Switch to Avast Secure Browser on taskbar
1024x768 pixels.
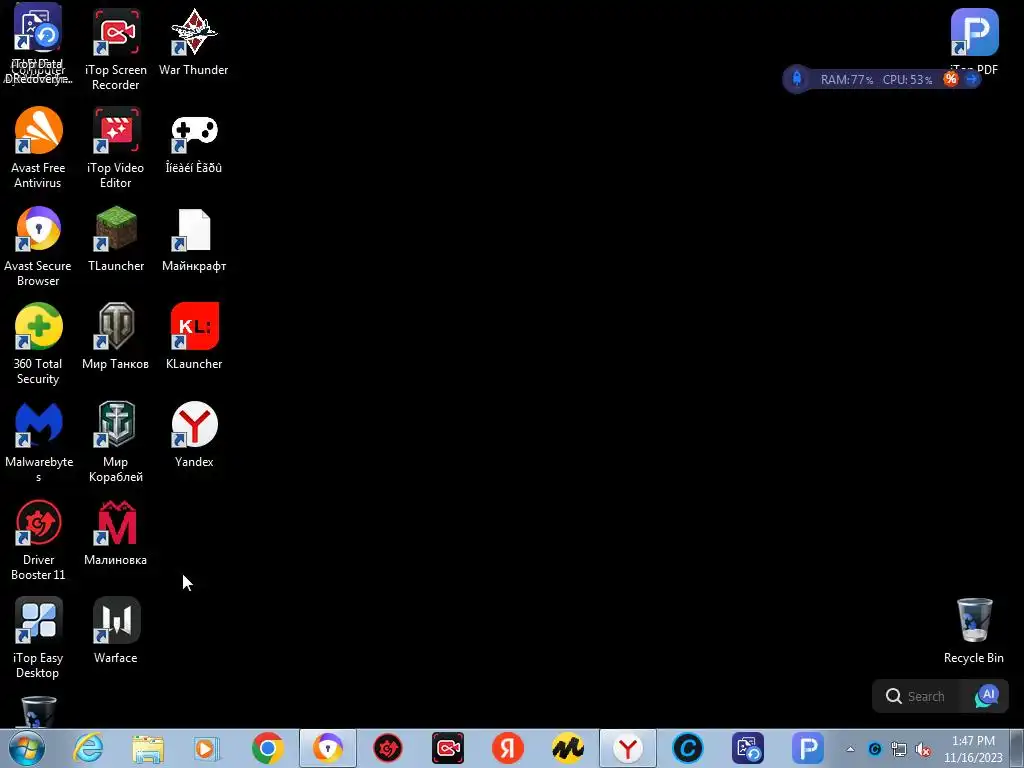[328, 748]
